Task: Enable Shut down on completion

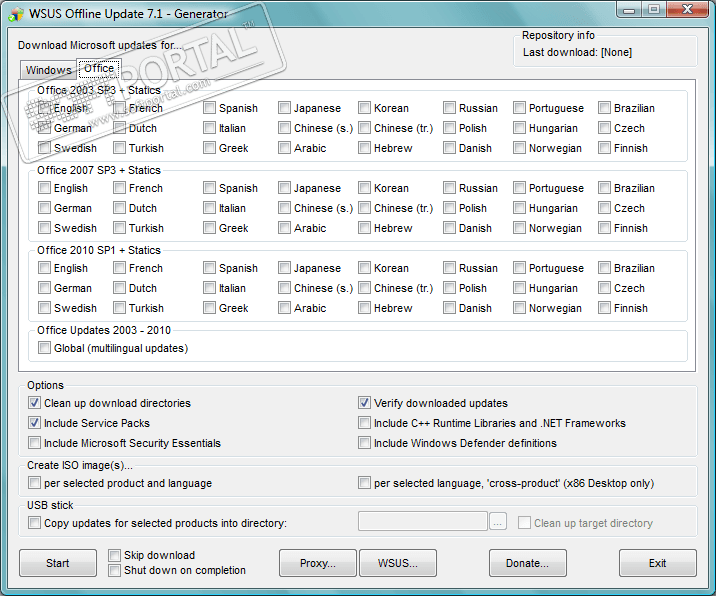Action: pyautogui.click(x=114, y=570)
